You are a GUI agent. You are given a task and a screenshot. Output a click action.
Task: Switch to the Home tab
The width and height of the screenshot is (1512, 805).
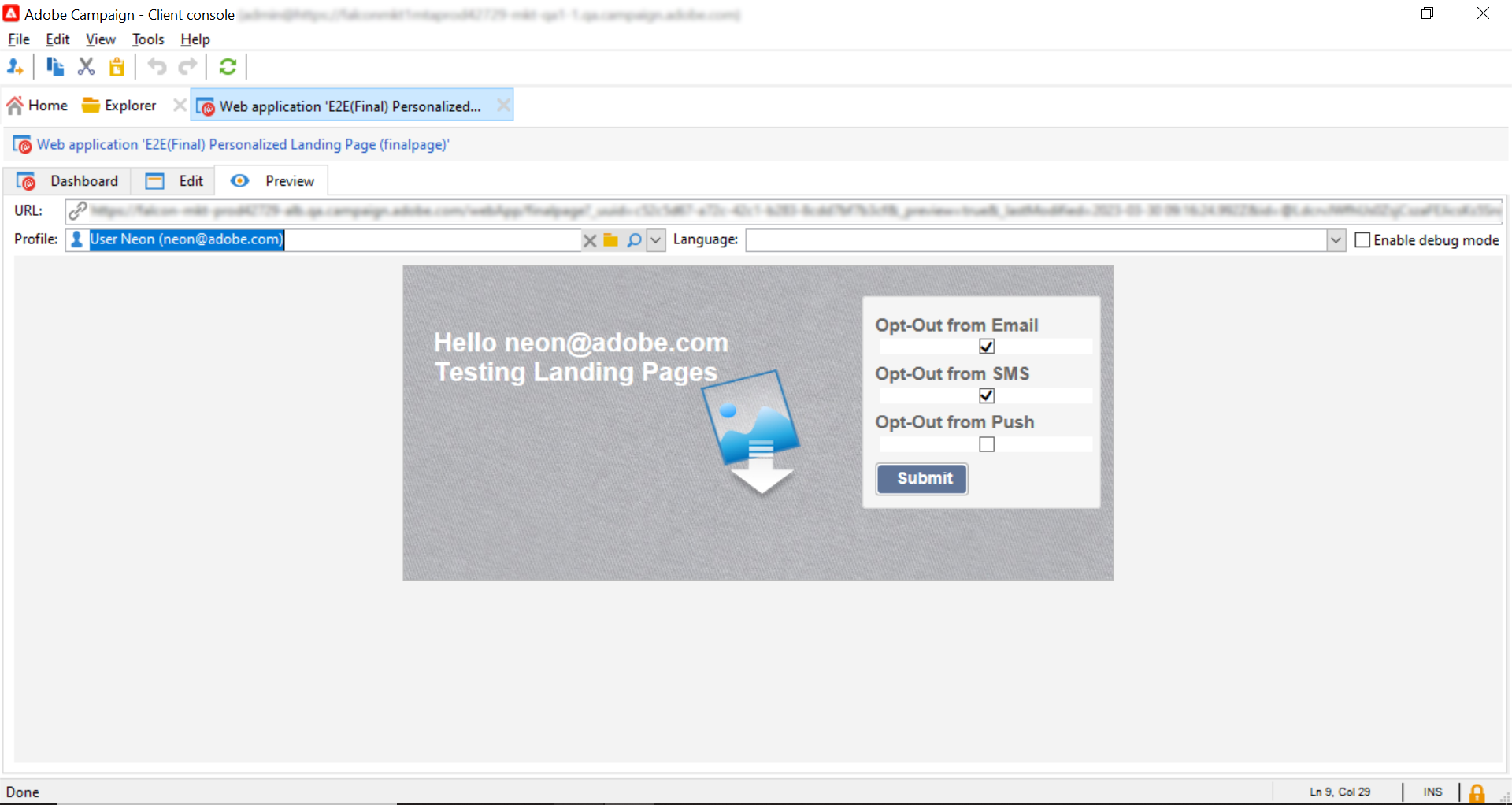37,106
